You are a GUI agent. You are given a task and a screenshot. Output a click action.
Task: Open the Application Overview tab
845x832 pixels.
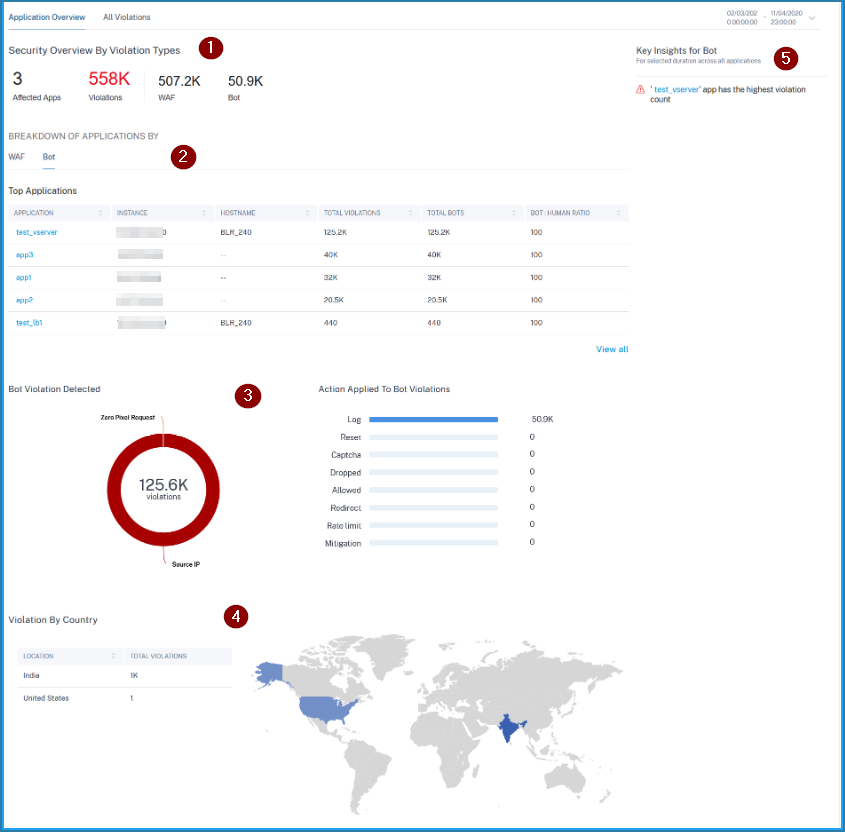[47, 17]
